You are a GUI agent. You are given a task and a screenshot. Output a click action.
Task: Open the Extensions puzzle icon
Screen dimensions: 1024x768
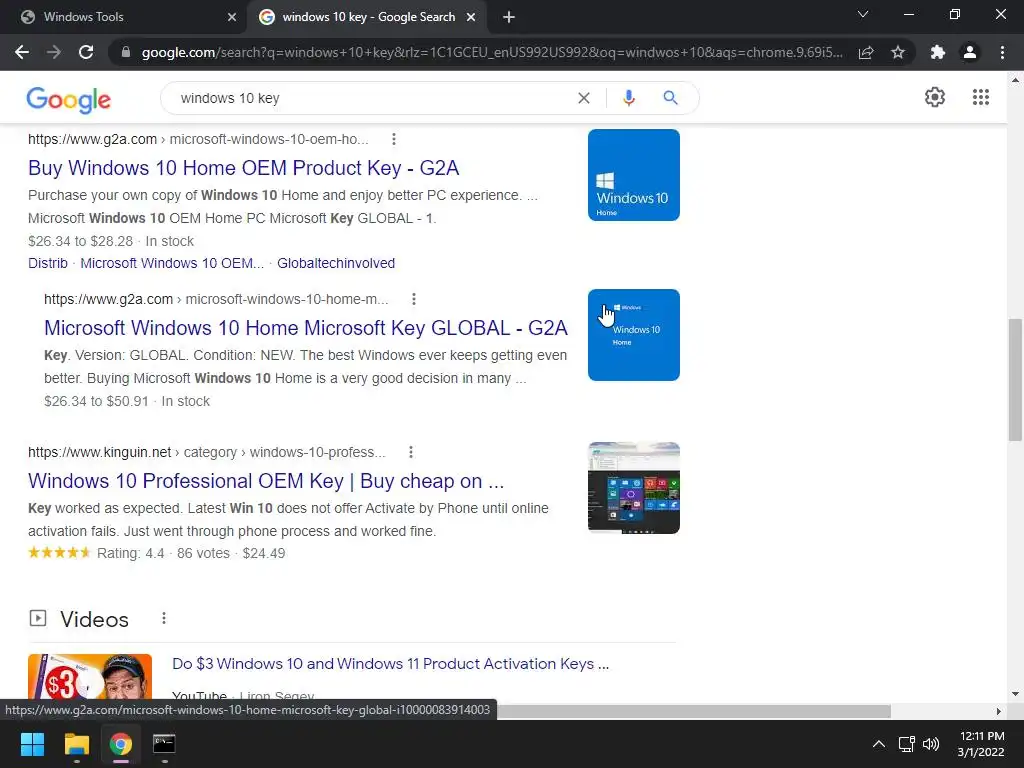tap(938, 52)
